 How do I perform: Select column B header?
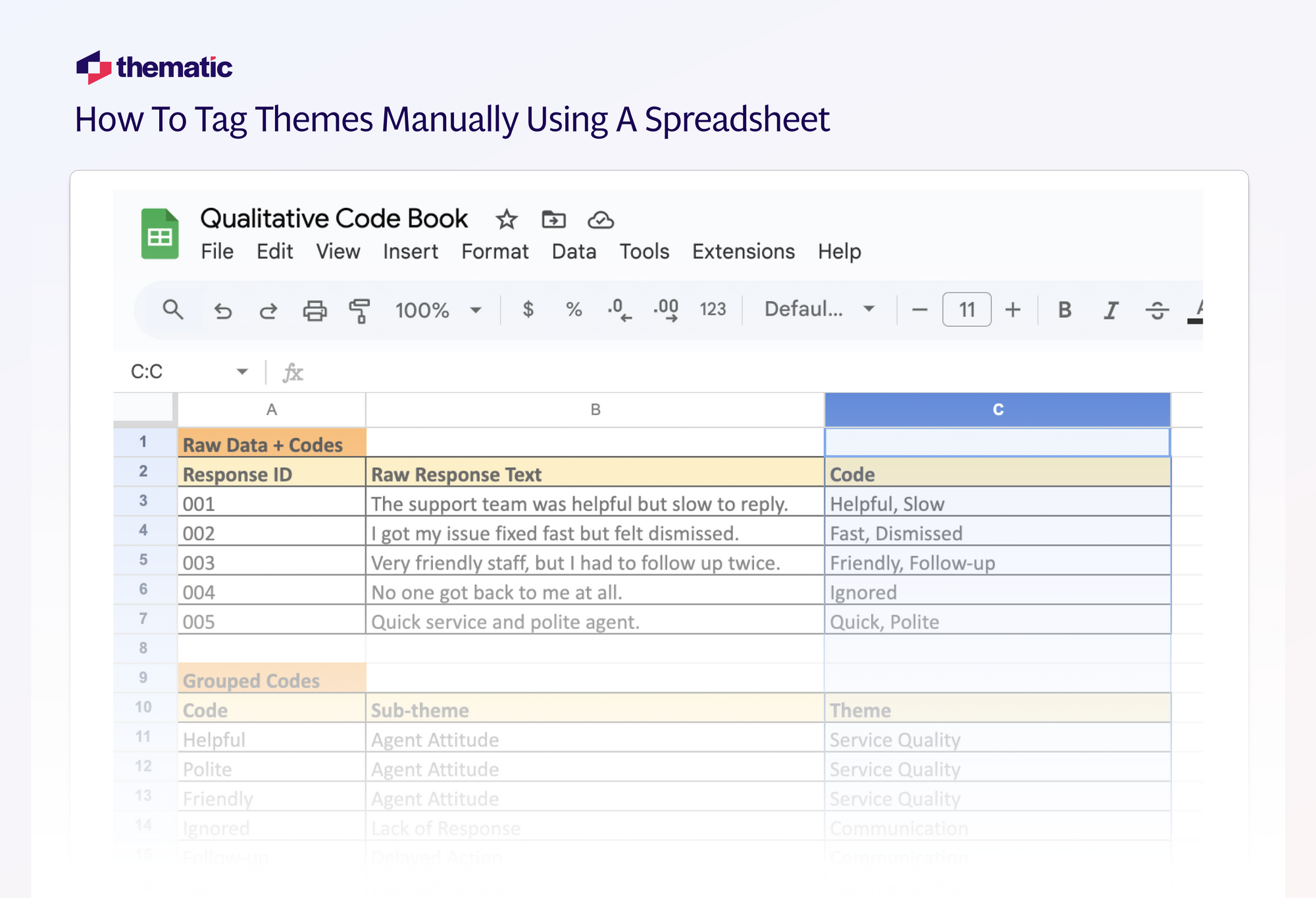(x=595, y=410)
